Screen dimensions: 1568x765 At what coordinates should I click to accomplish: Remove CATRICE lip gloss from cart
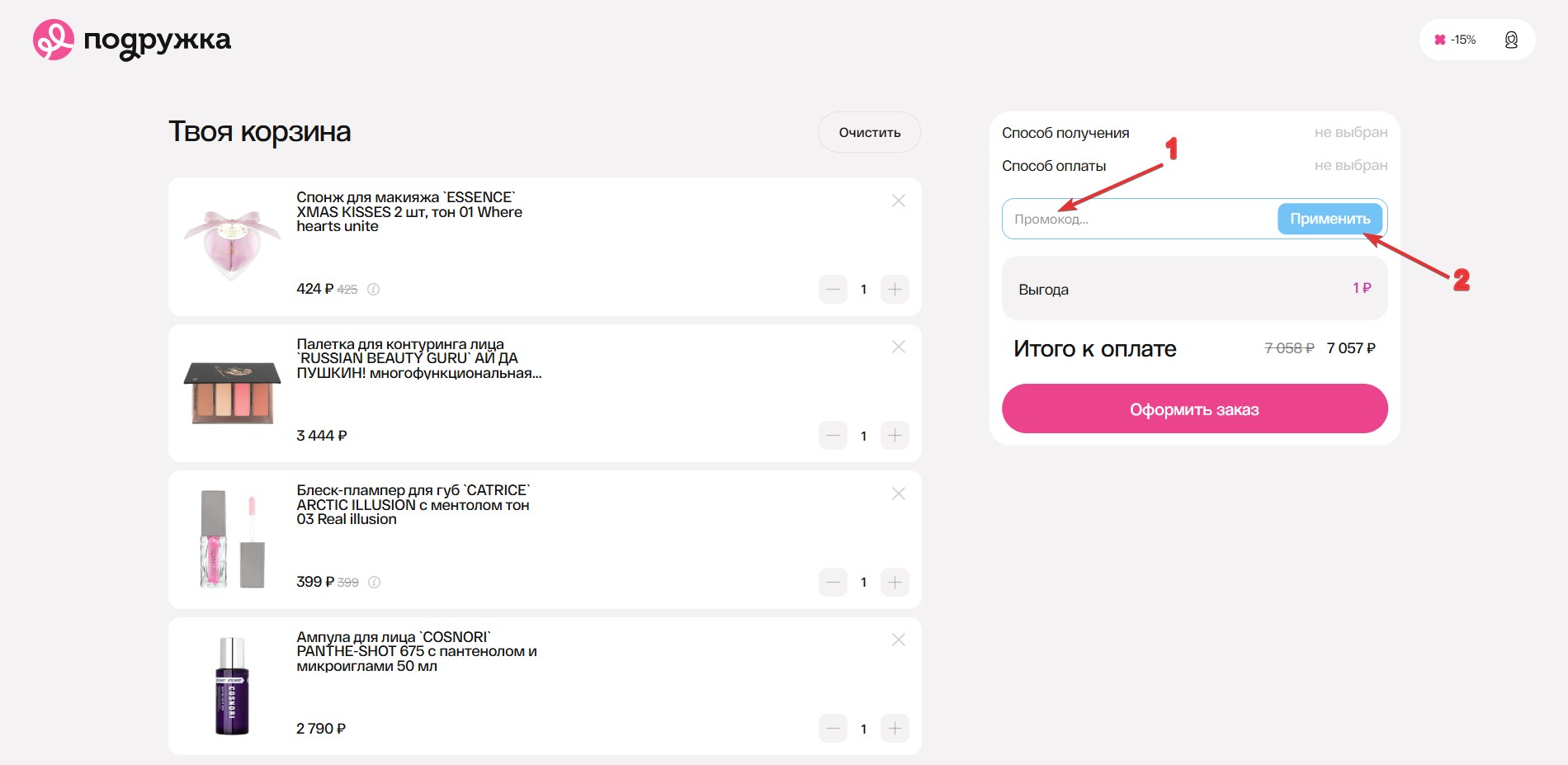pos(899,493)
